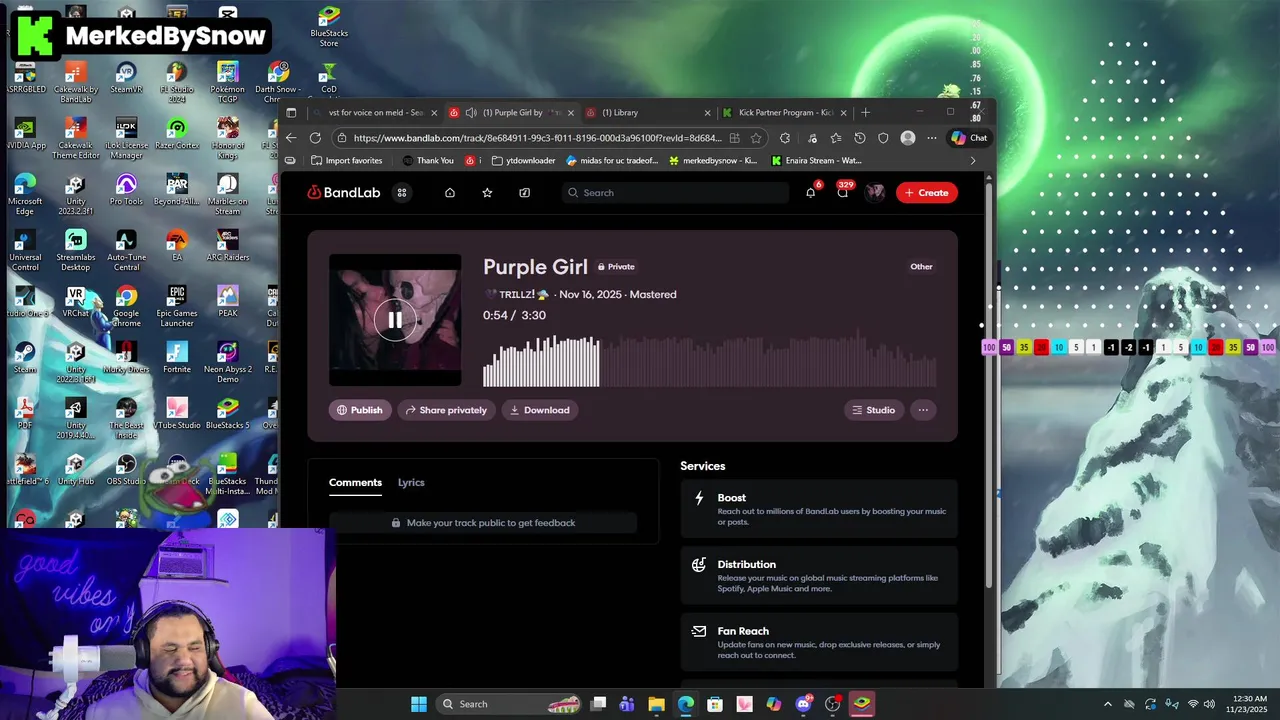Download the Purple Girl track
The width and height of the screenshot is (1280, 720).
[539, 410]
